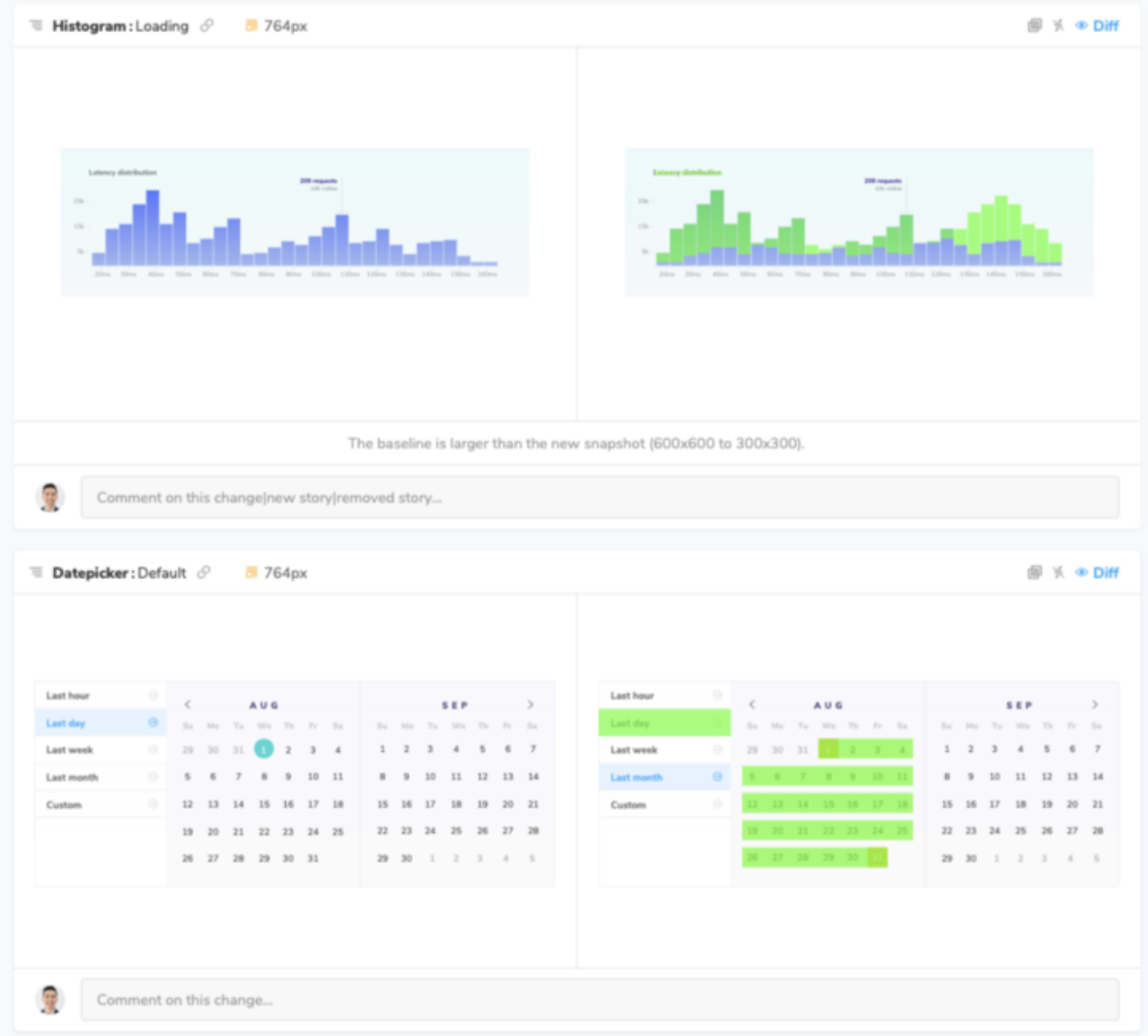
Task: Pick September 14 in left datepicker
Action: (x=533, y=776)
